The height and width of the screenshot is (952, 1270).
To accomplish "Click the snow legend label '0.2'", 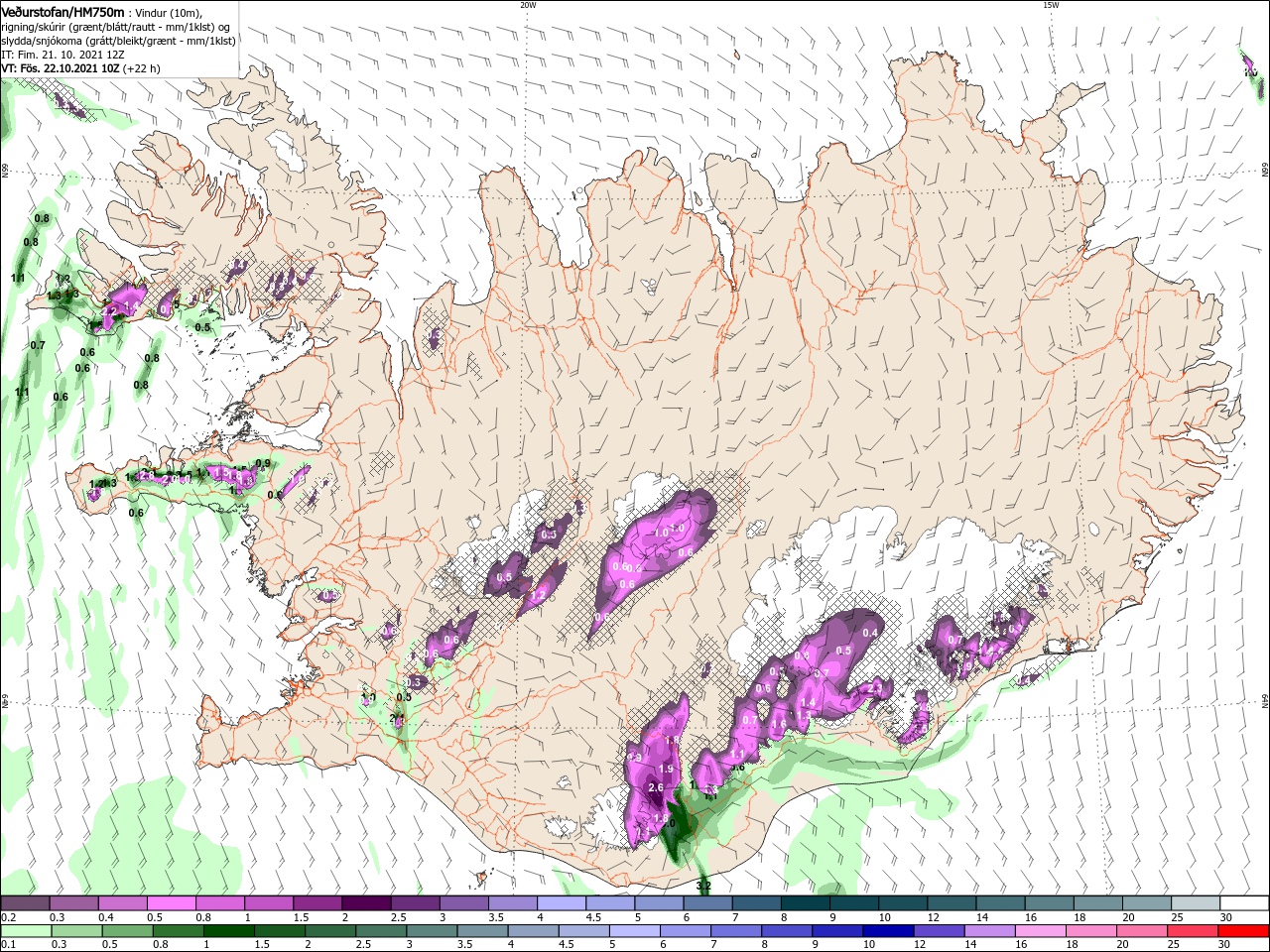I will click(8, 917).
